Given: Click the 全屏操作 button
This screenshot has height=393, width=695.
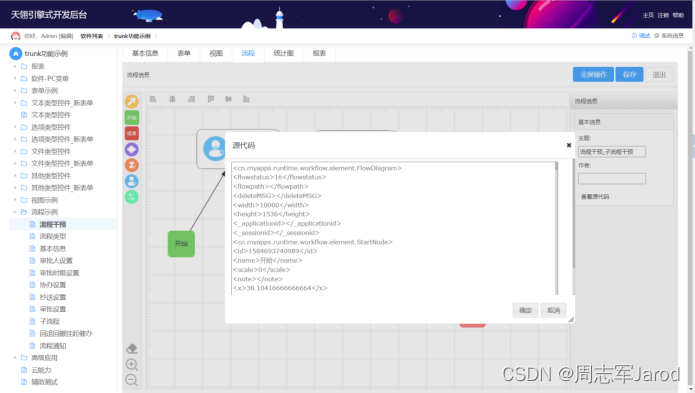Looking at the screenshot, I should click(x=593, y=74).
